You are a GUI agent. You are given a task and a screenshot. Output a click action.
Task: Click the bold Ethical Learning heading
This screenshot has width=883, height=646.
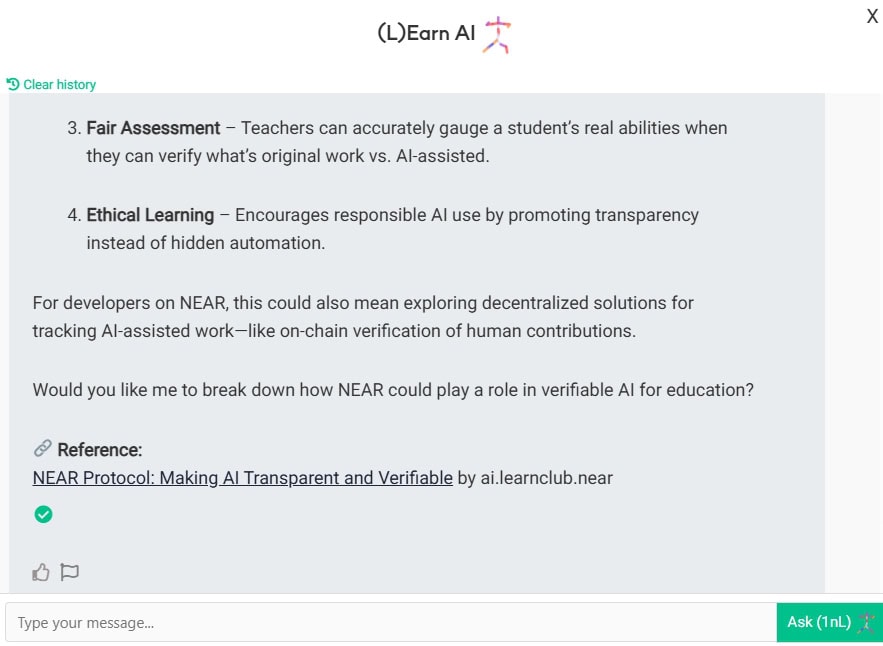(x=150, y=215)
